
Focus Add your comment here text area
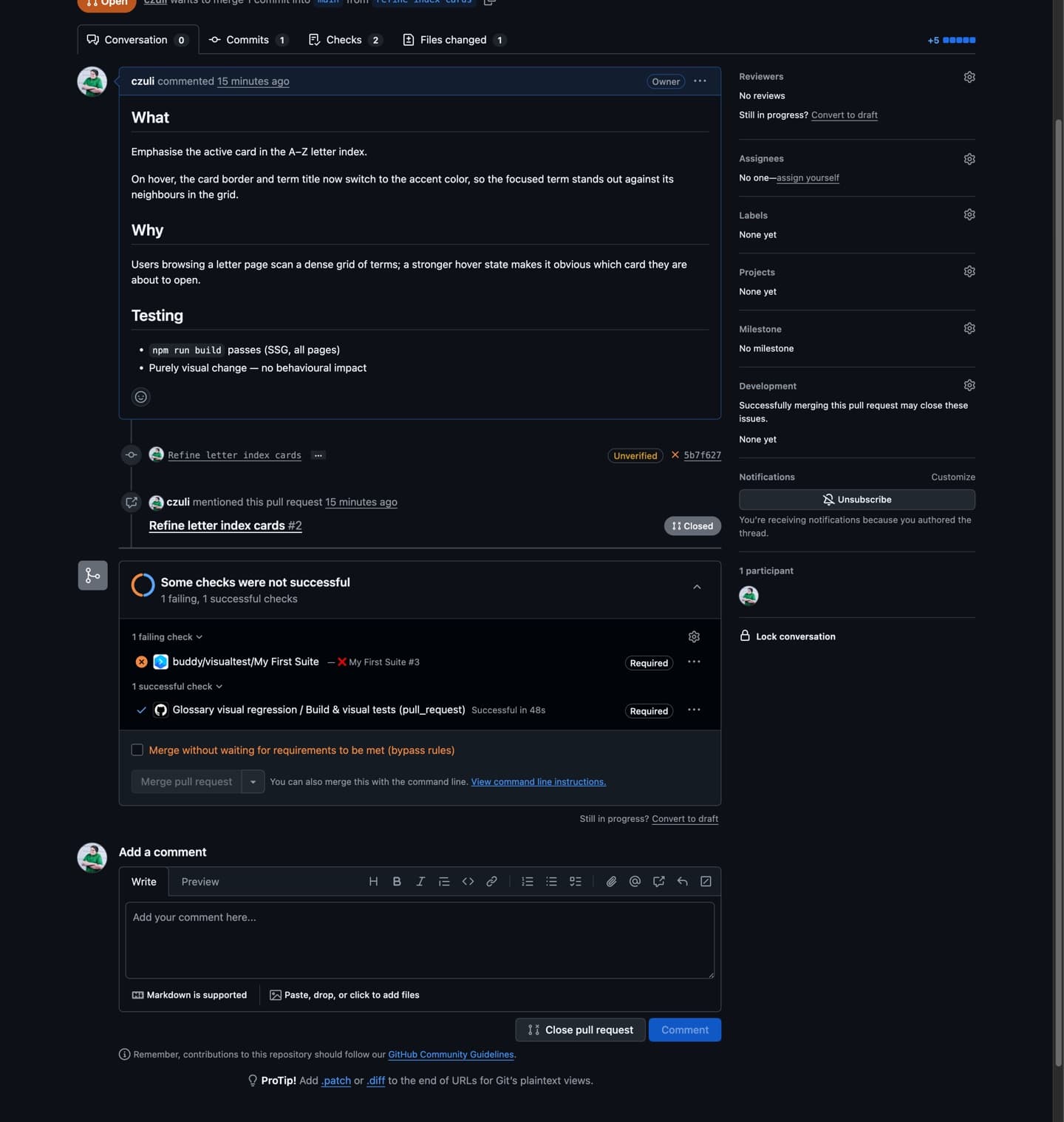[420, 940]
